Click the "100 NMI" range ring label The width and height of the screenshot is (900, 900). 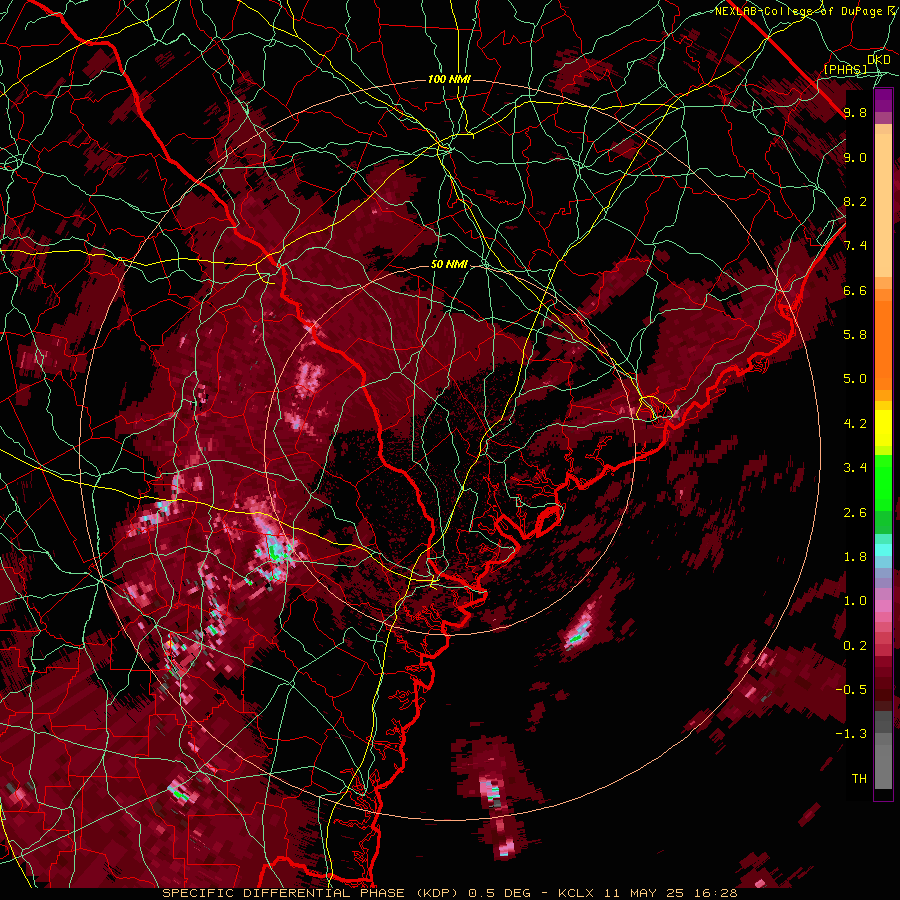(x=449, y=79)
